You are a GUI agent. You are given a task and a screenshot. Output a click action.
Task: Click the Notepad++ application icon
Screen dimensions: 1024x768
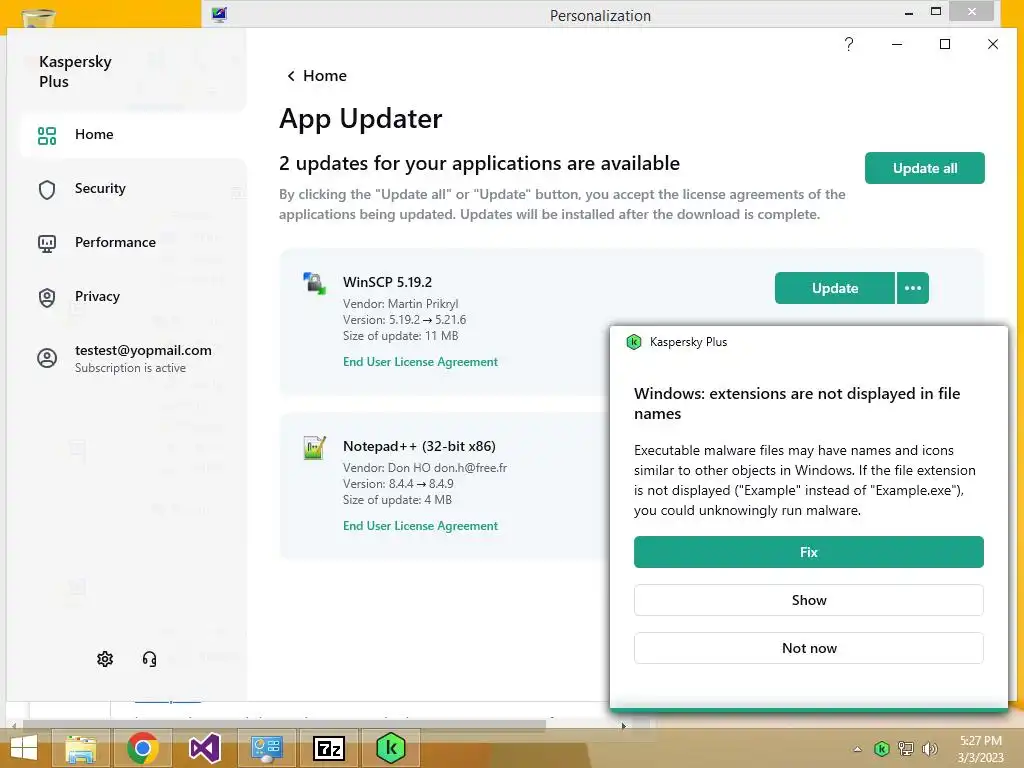(315, 448)
